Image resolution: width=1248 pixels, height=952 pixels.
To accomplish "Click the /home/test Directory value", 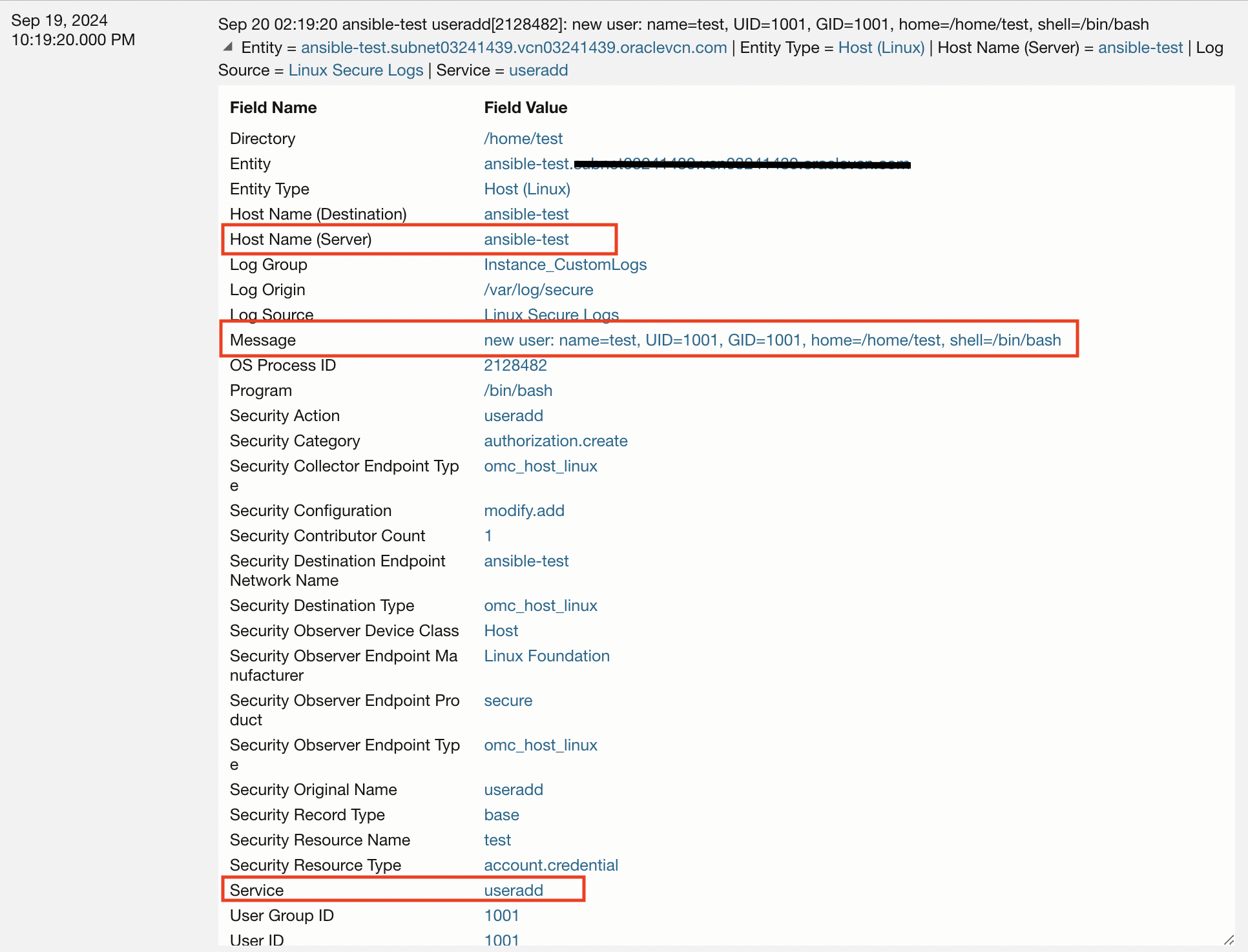I will tap(523, 139).
